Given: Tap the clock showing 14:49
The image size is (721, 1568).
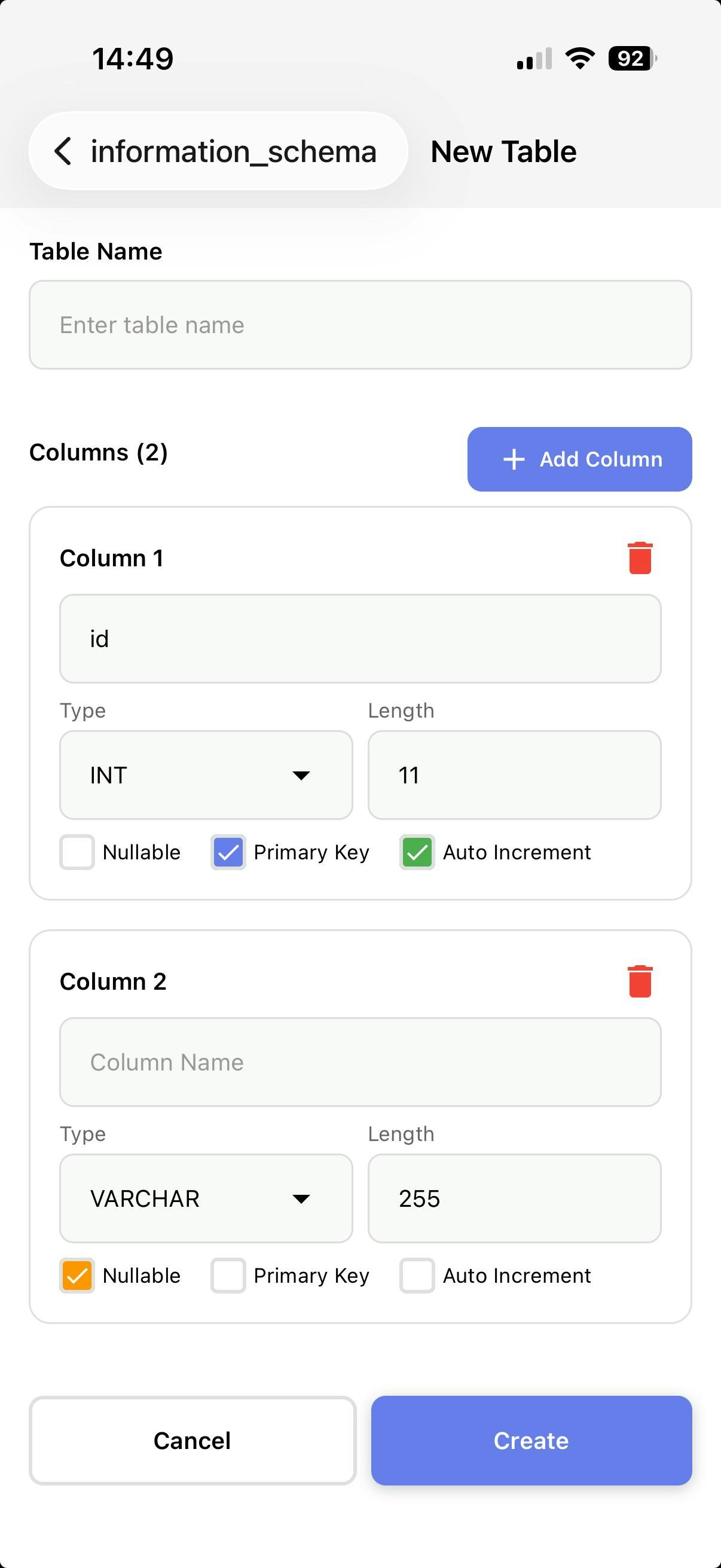Looking at the screenshot, I should tap(133, 58).
